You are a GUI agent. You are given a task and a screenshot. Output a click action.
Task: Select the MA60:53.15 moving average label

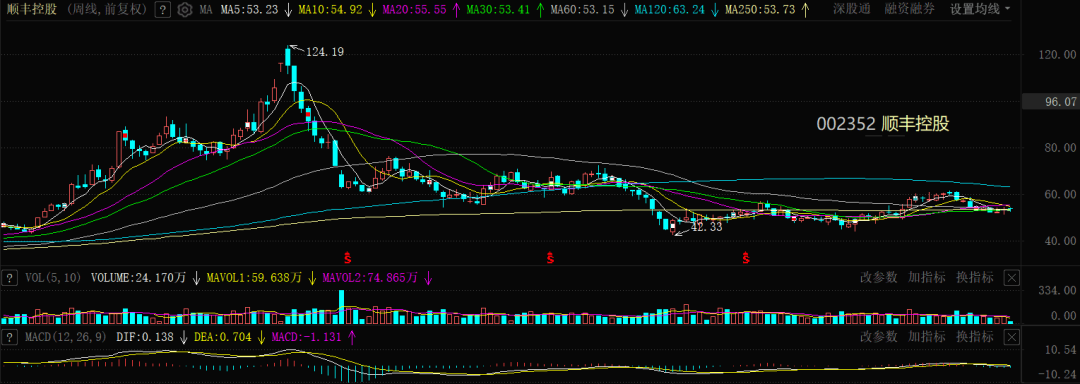pos(582,10)
